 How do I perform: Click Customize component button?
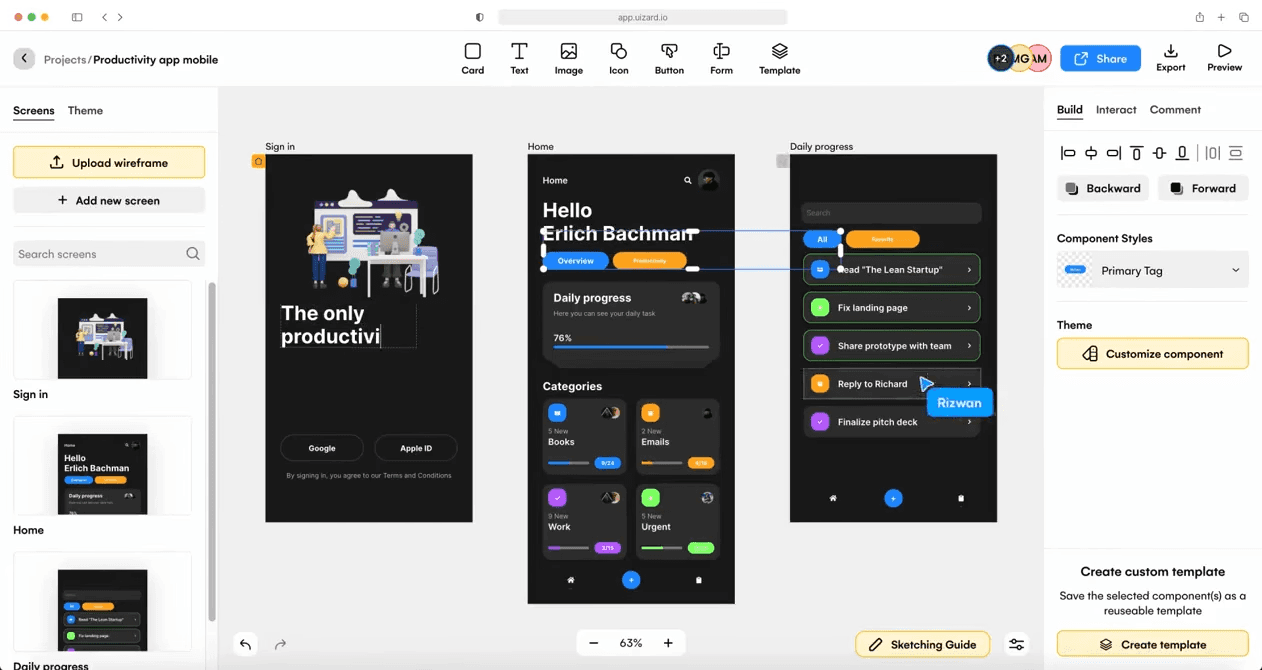tap(1152, 354)
